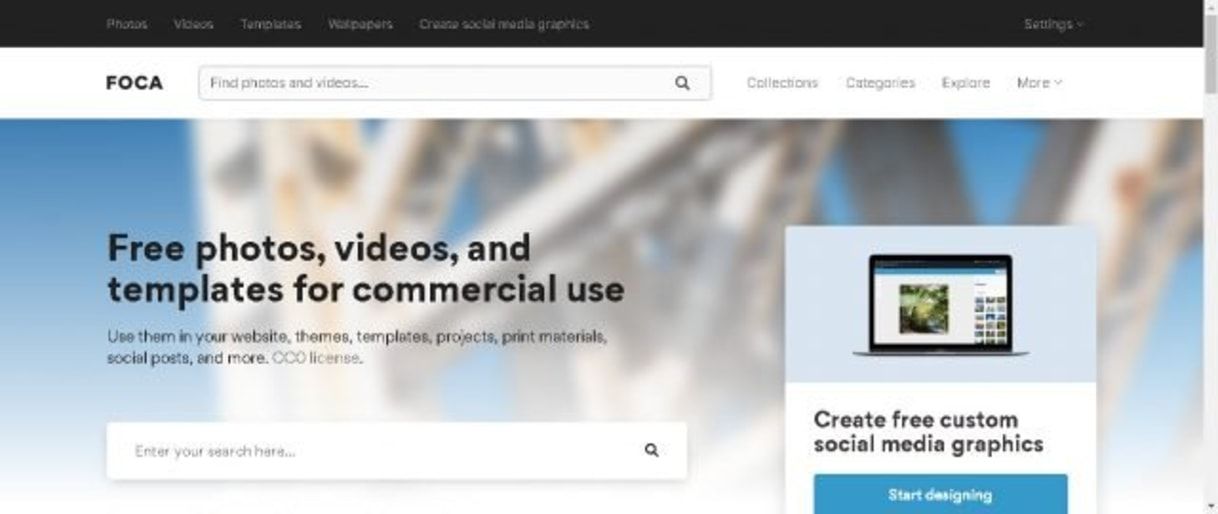Screen dimensions: 1218x514
Task: Click the laptop preview image
Action: (940, 305)
